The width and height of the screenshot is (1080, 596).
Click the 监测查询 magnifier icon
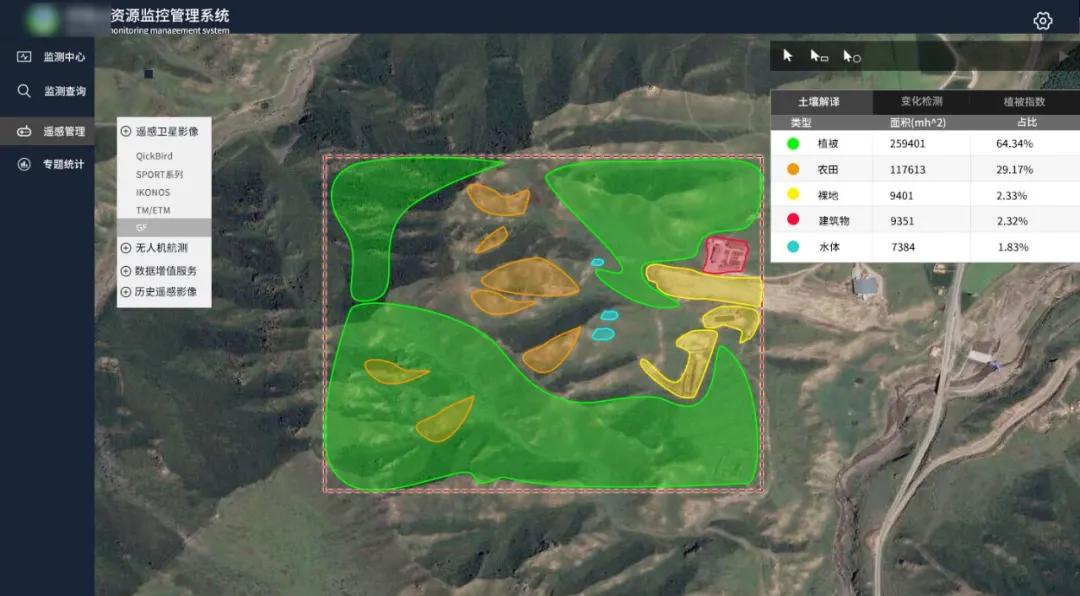(24, 91)
